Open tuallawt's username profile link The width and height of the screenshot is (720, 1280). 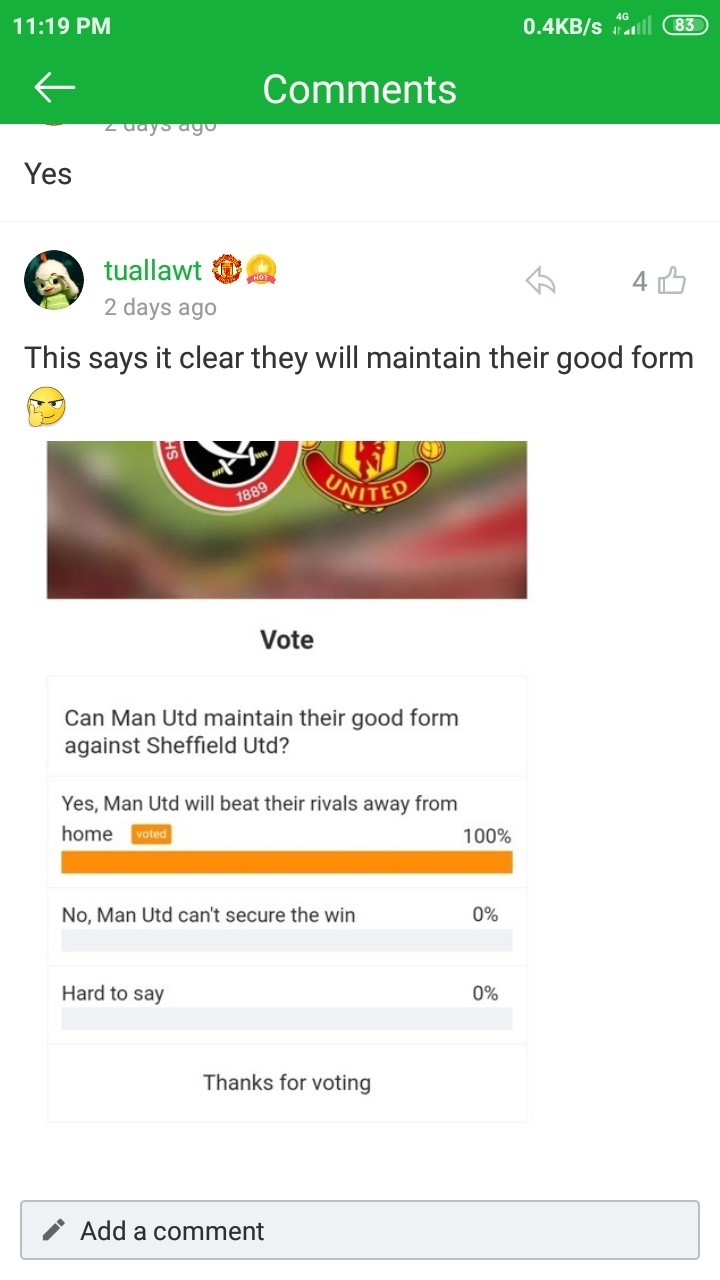click(153, 270)
